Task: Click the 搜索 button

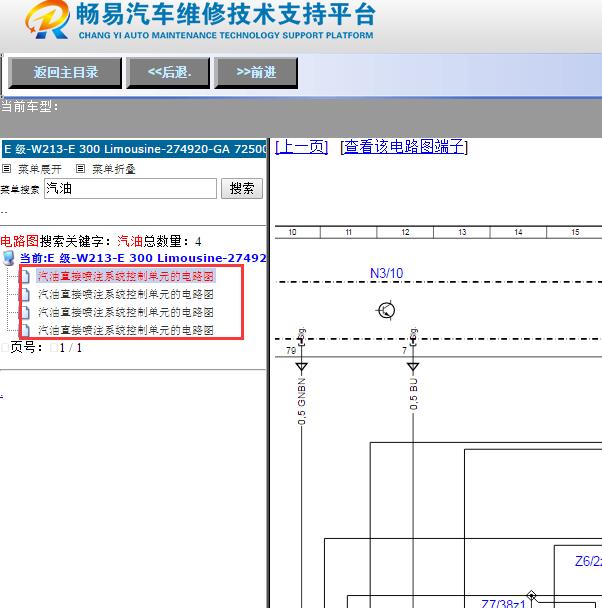Action: point(242,188)
